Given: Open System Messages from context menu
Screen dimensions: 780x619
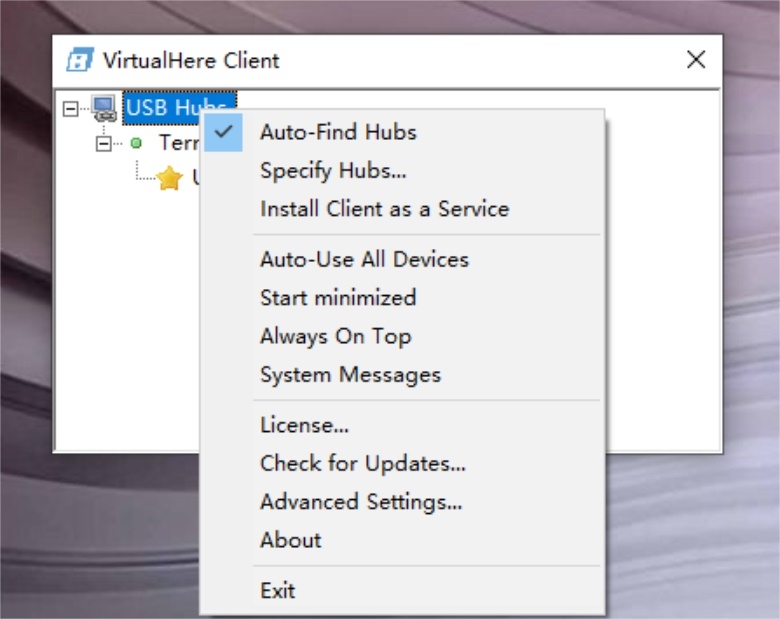Looking at the screenshot, I should point(402,375).
